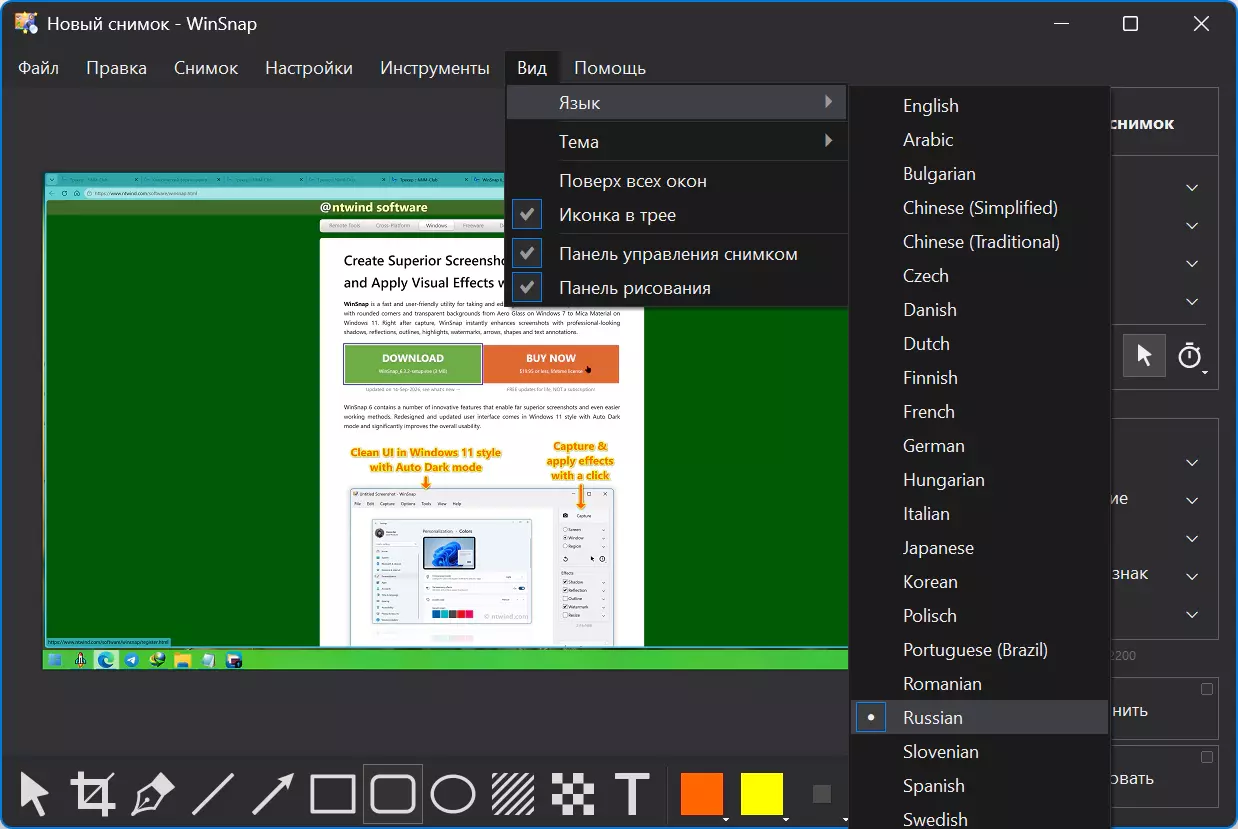The image size is (1238, 829).
Task: Switch language to Arabic
Action: 980,140
